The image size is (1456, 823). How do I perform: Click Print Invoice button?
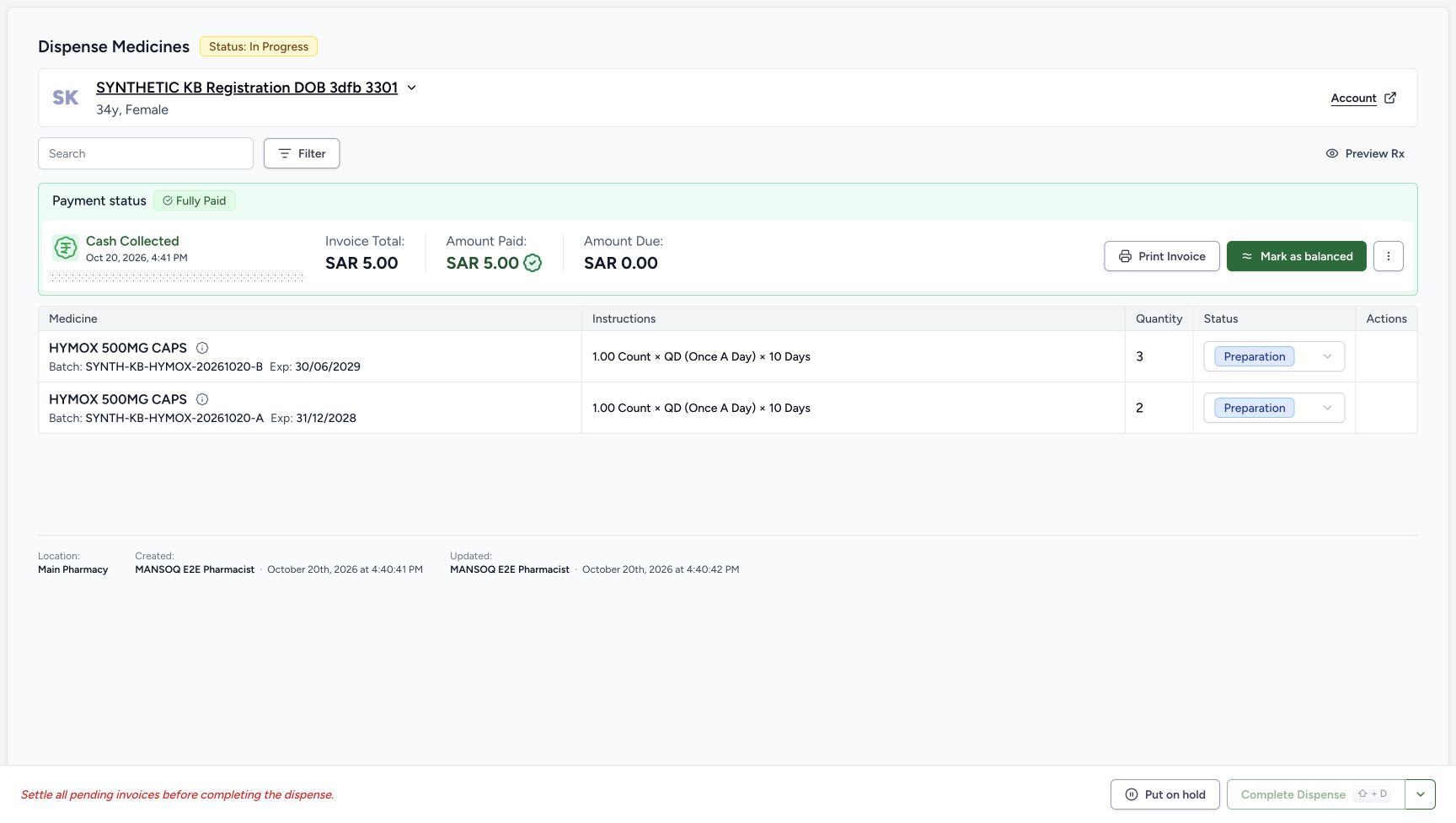tap(1162, 256)
